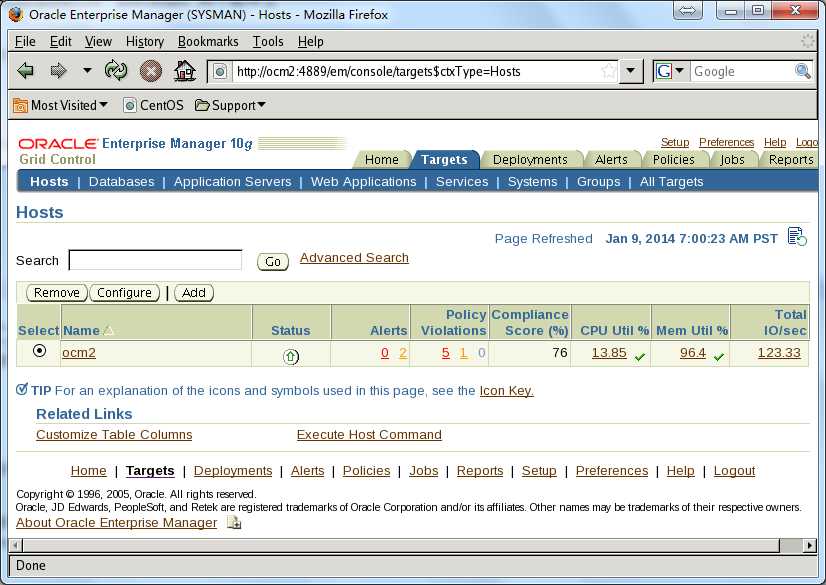The image size is (826, 585).
Task: Click into the host Search field
Action: [155, 260]
